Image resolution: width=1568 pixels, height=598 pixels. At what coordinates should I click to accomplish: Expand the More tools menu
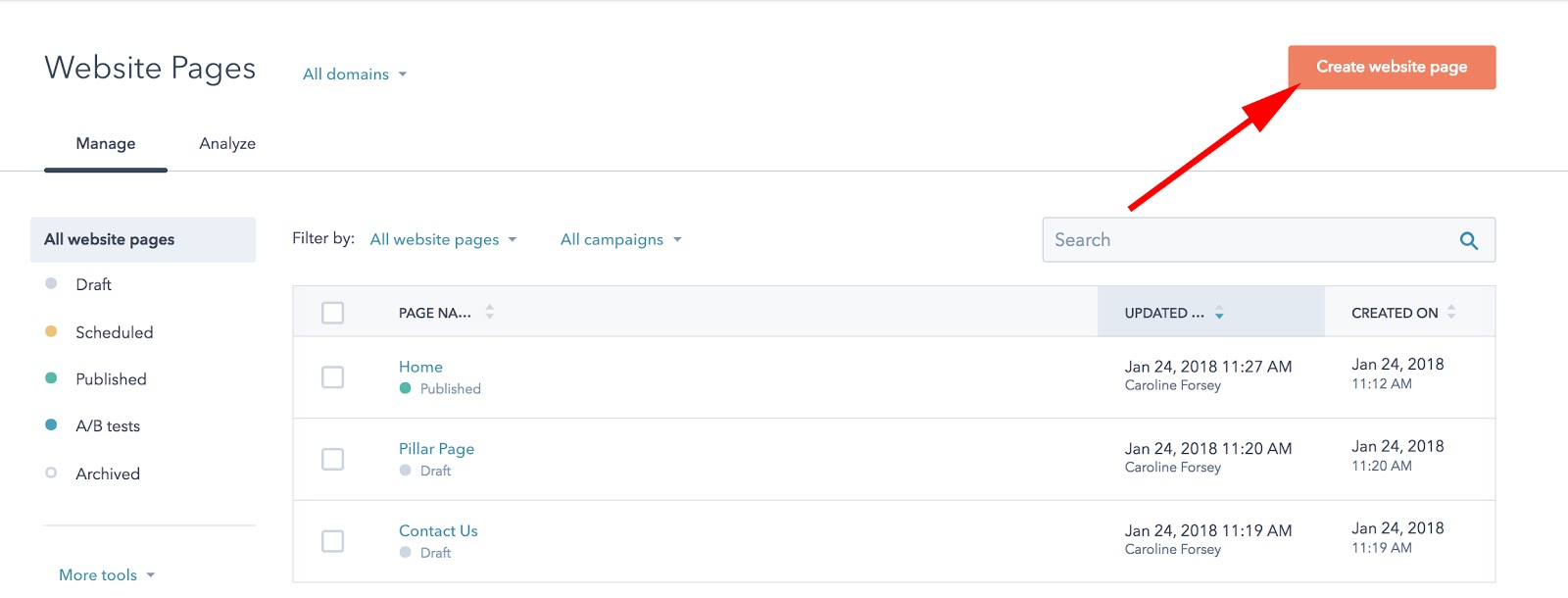click(x=107, y=575)
